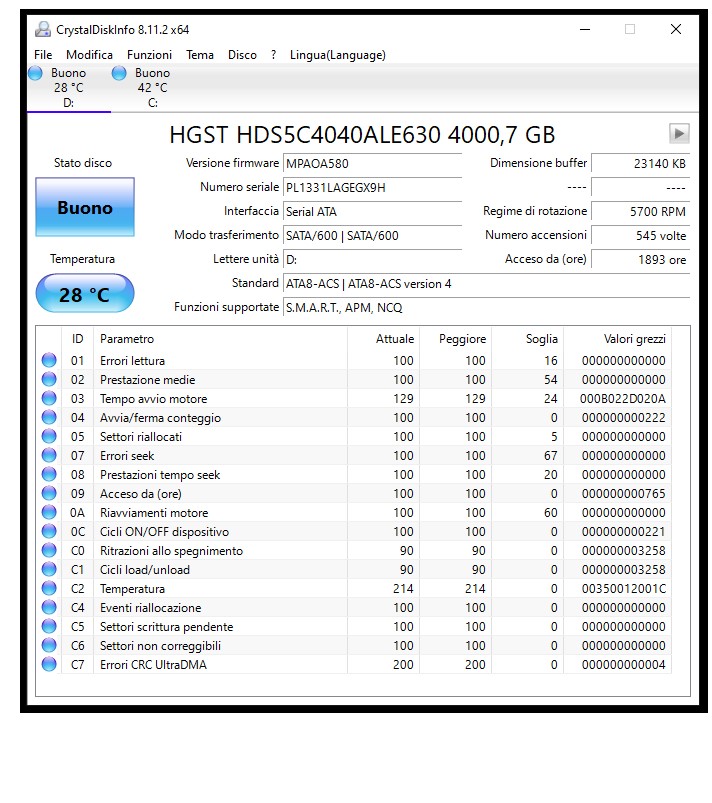Click the Modo trasferimento SATA/600 field
This screenshot has height=803, width=712.
pyautogui.click(x=372, y=236)
